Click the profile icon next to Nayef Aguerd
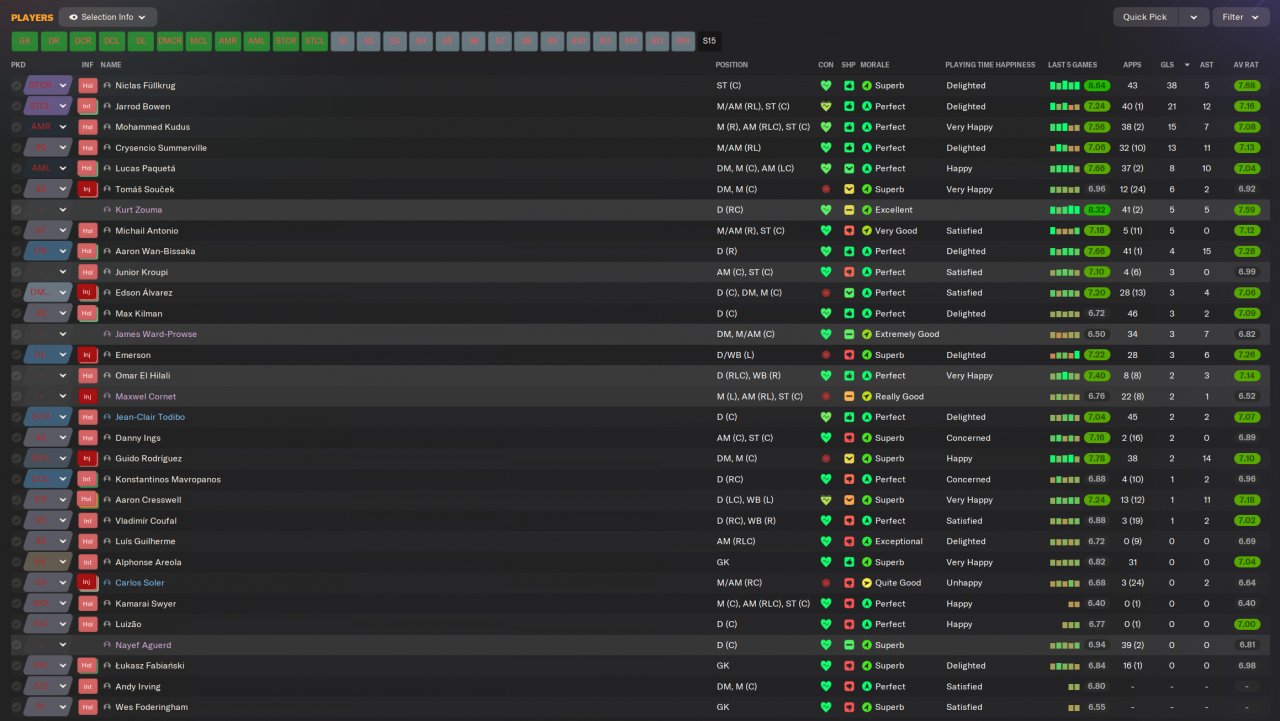The image size is (1280, 721). click(107, 645)
